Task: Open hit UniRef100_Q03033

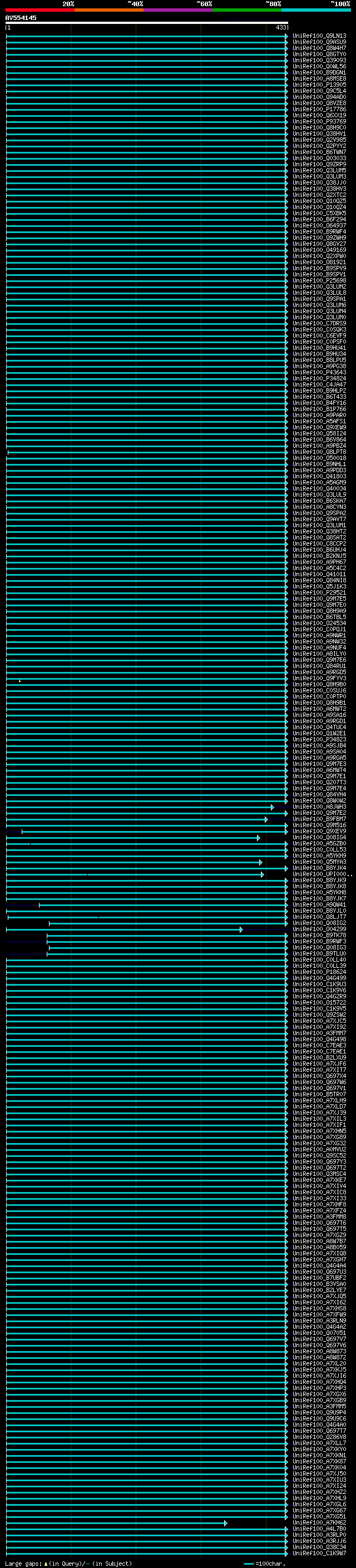Action: [x=319, y=159]
